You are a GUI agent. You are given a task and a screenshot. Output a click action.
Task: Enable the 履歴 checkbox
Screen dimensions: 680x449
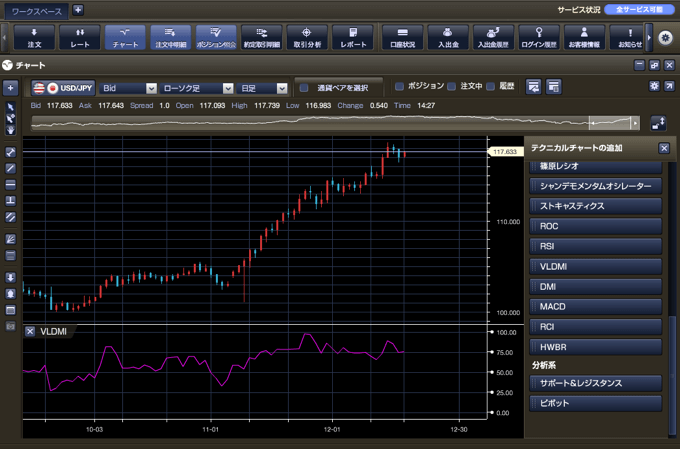coord(490,86)
